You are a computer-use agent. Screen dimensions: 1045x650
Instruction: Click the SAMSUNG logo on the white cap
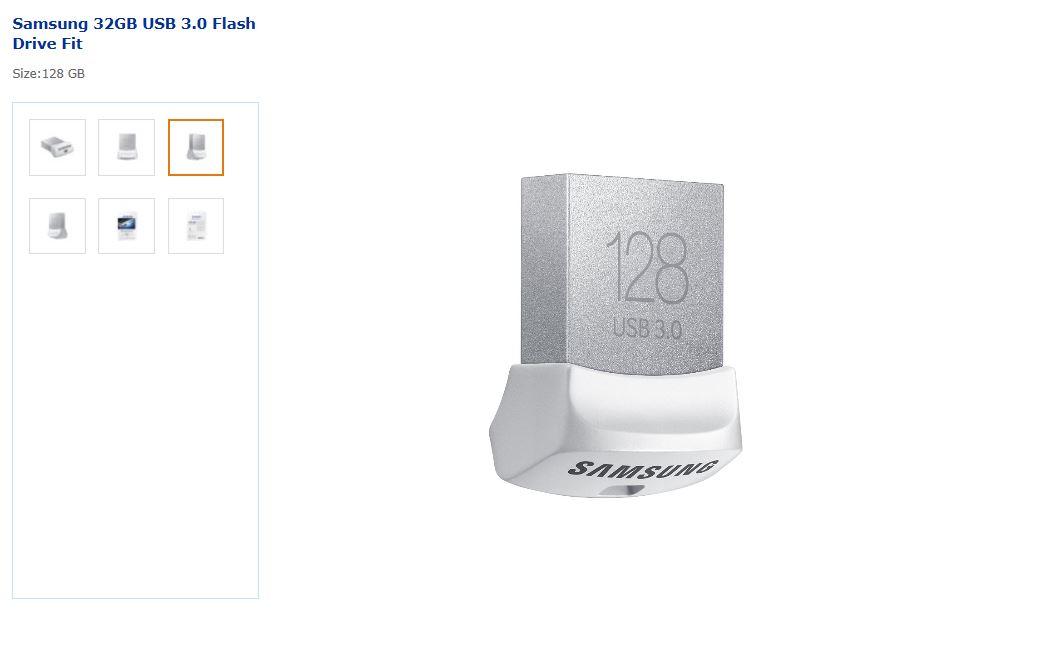[x=643, y=468]
